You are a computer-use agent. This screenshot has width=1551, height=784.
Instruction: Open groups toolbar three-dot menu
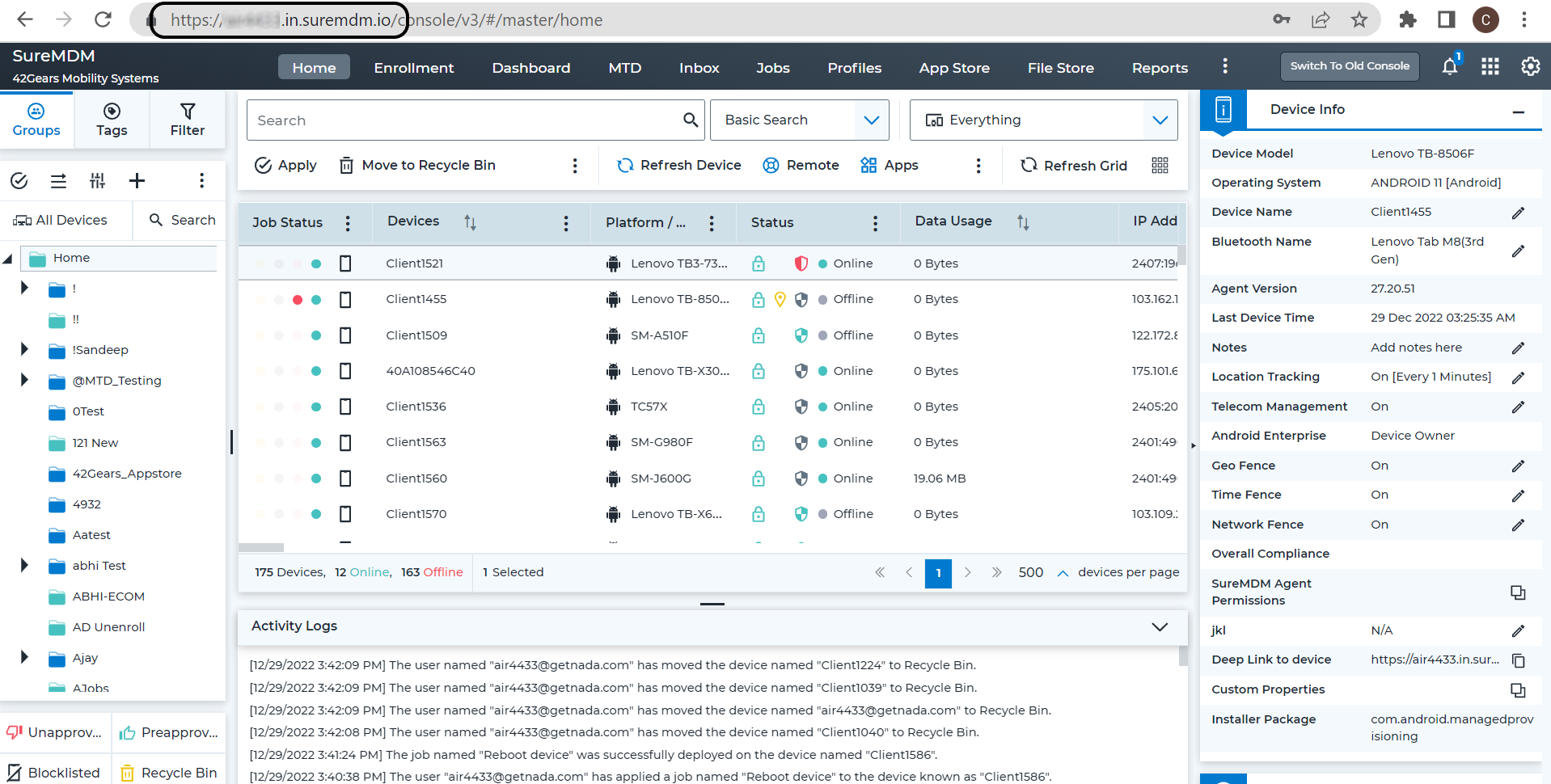pos(202,180)
